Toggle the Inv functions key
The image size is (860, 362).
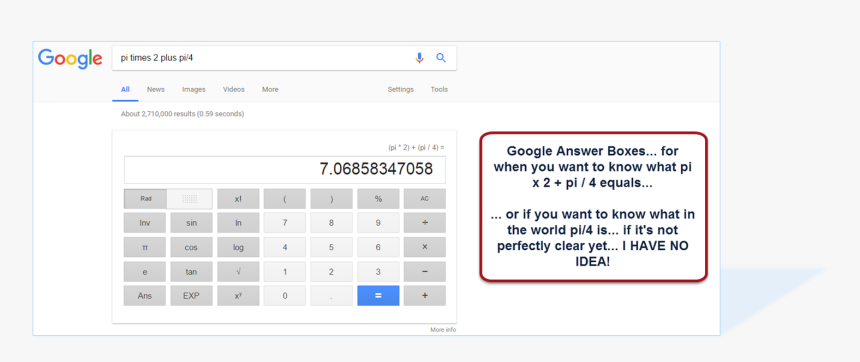click(x=145, y=223)
